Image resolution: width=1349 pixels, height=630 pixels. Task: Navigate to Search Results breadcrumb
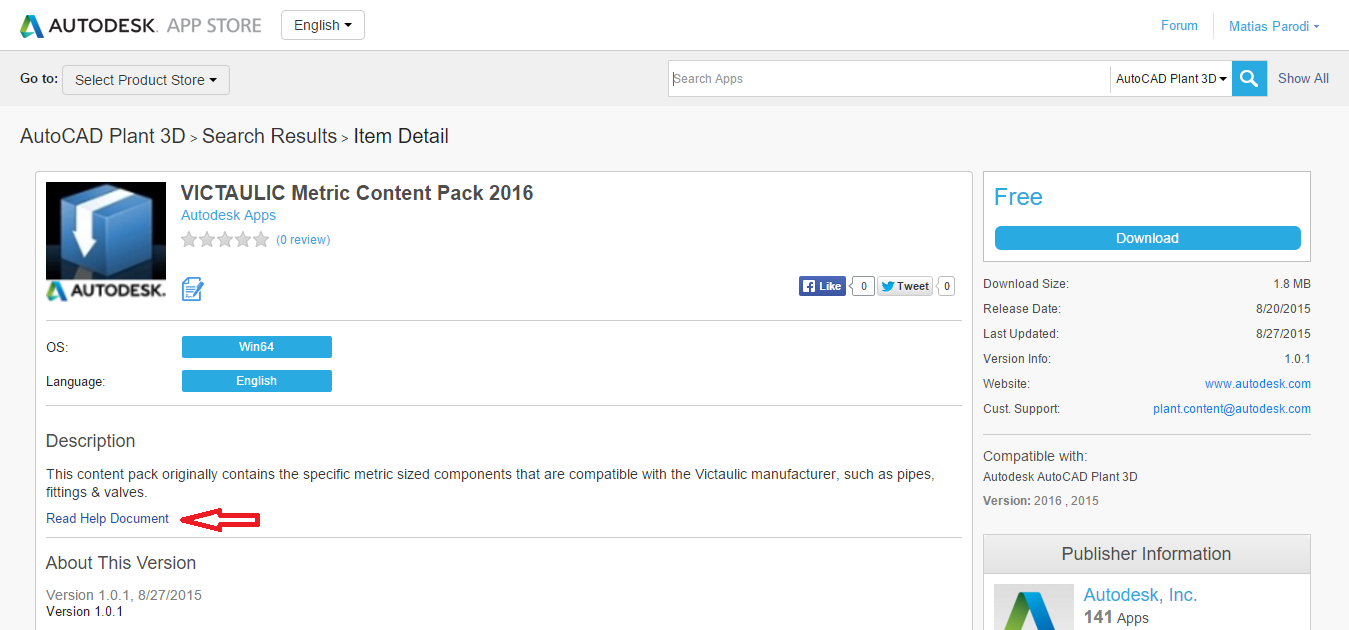pos(269,136)
